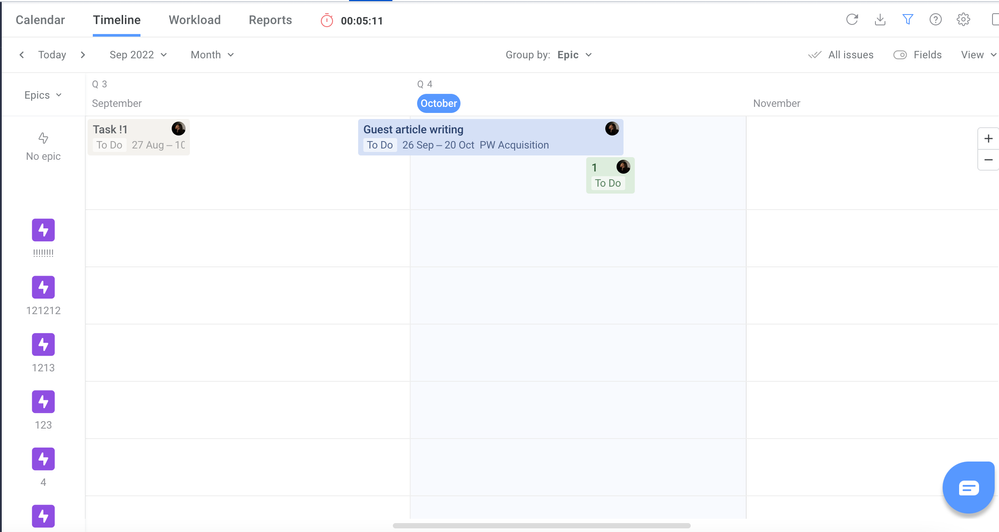999x532 pixels.
Task: Switch to the Calendar tab
Action: [40, 20]
